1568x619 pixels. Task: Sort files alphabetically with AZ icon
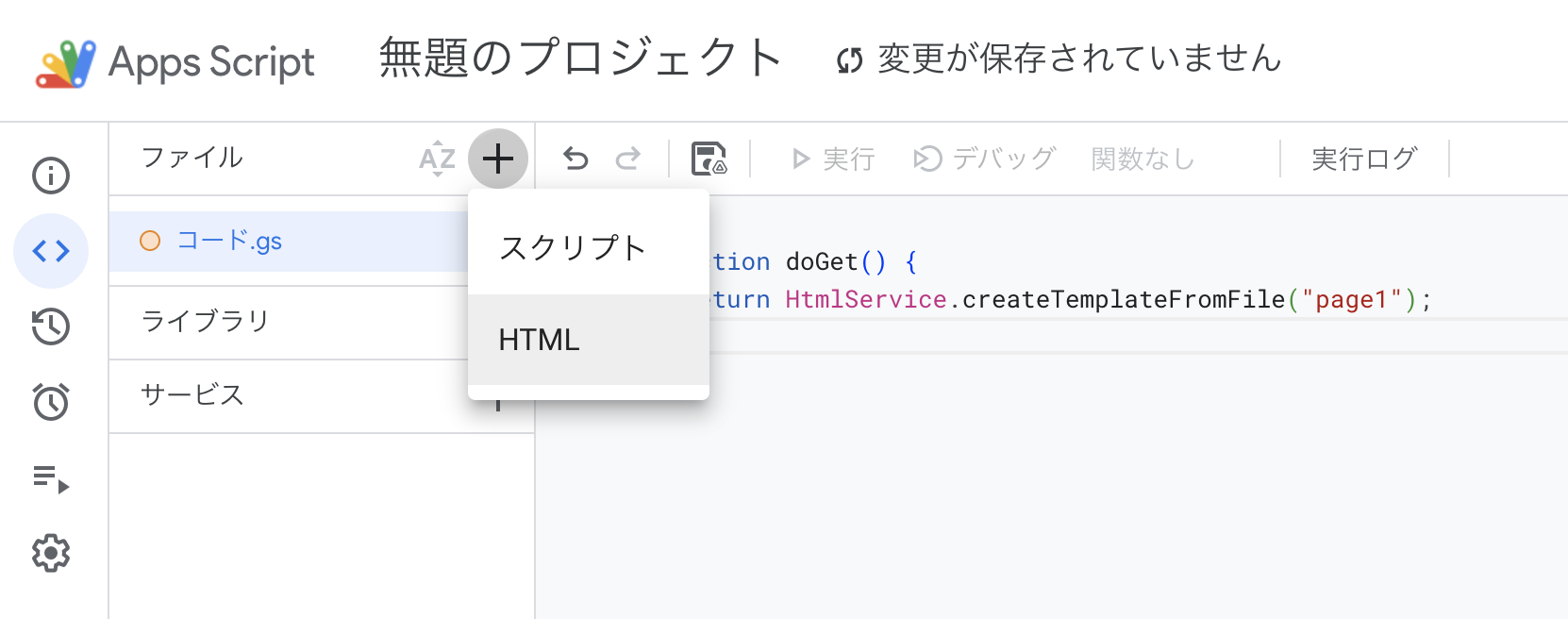point(437,159)
